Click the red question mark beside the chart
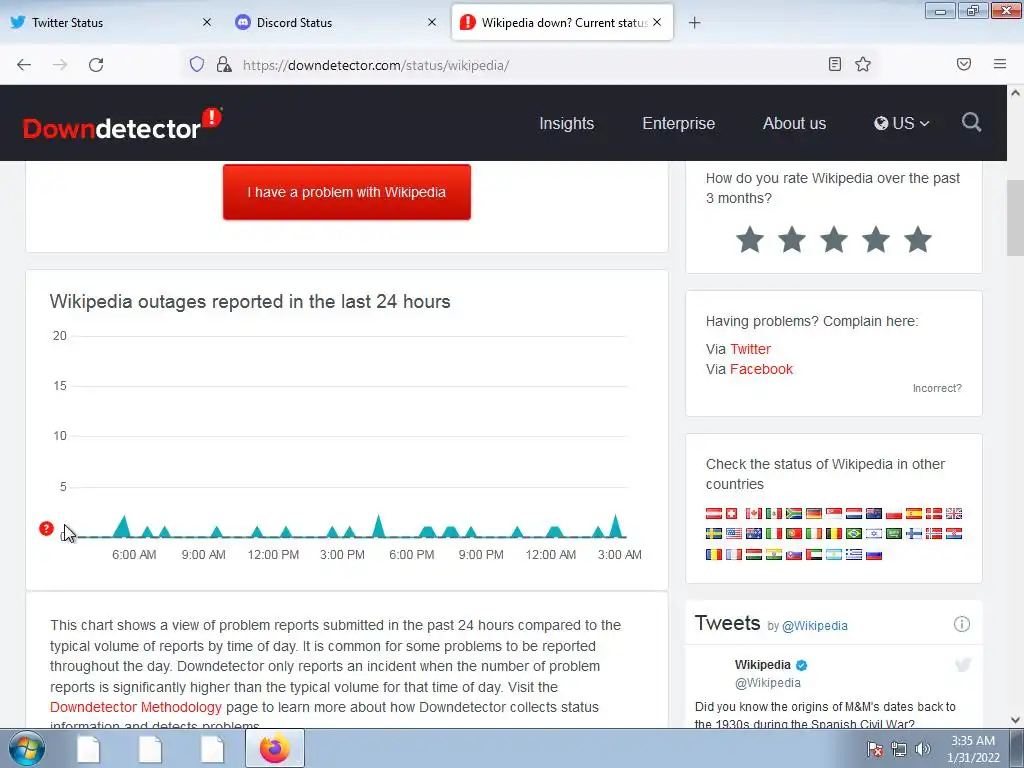1024x768 pixels. 46,528
